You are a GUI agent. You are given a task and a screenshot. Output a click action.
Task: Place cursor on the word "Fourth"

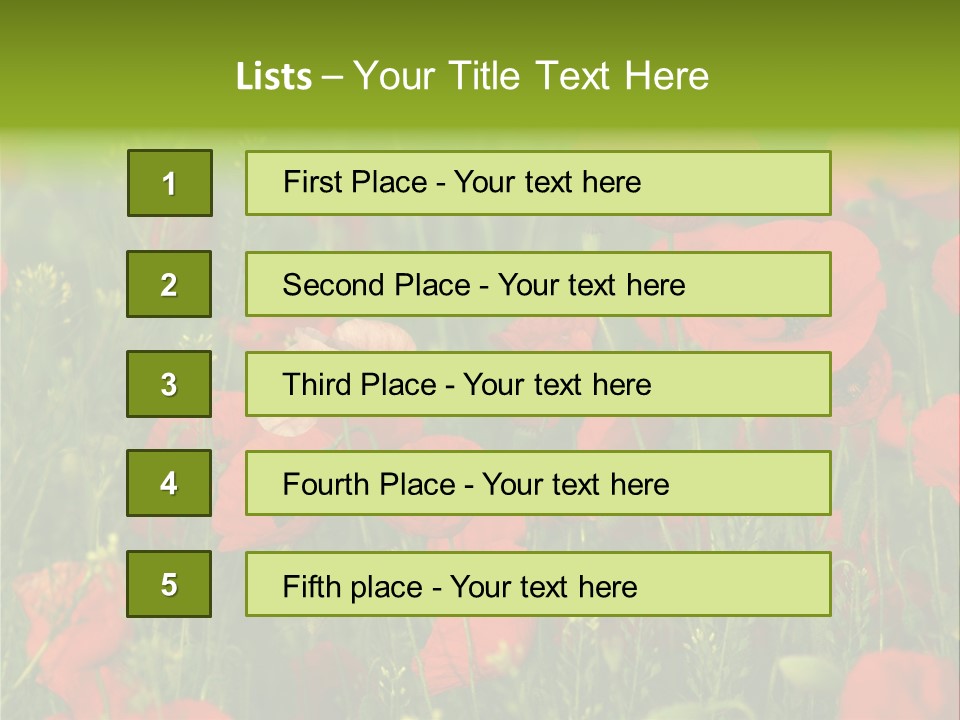pos(326,485)
